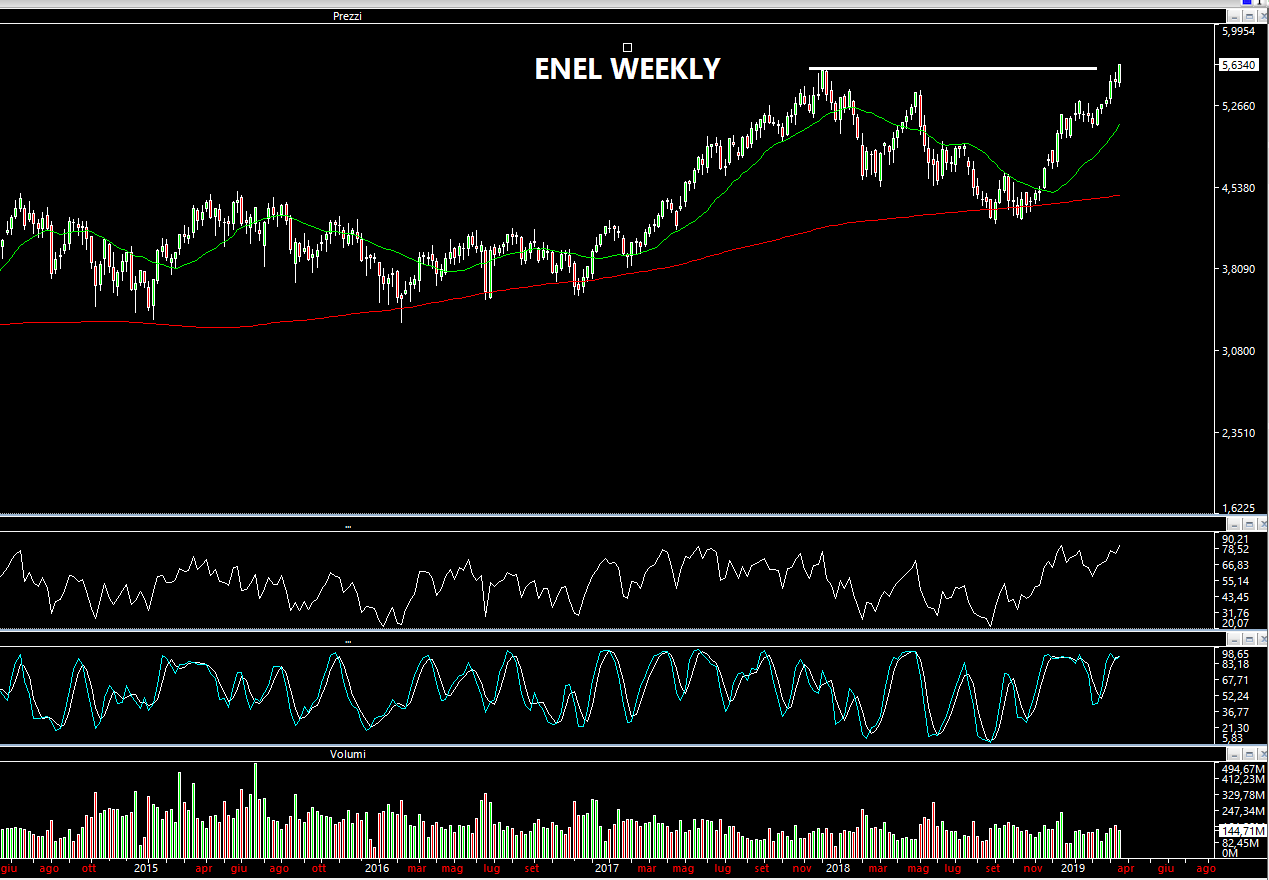Maximize the oscillator panel with the 90,21 scale
The image size is (1269, 880).
(1247, 525)
